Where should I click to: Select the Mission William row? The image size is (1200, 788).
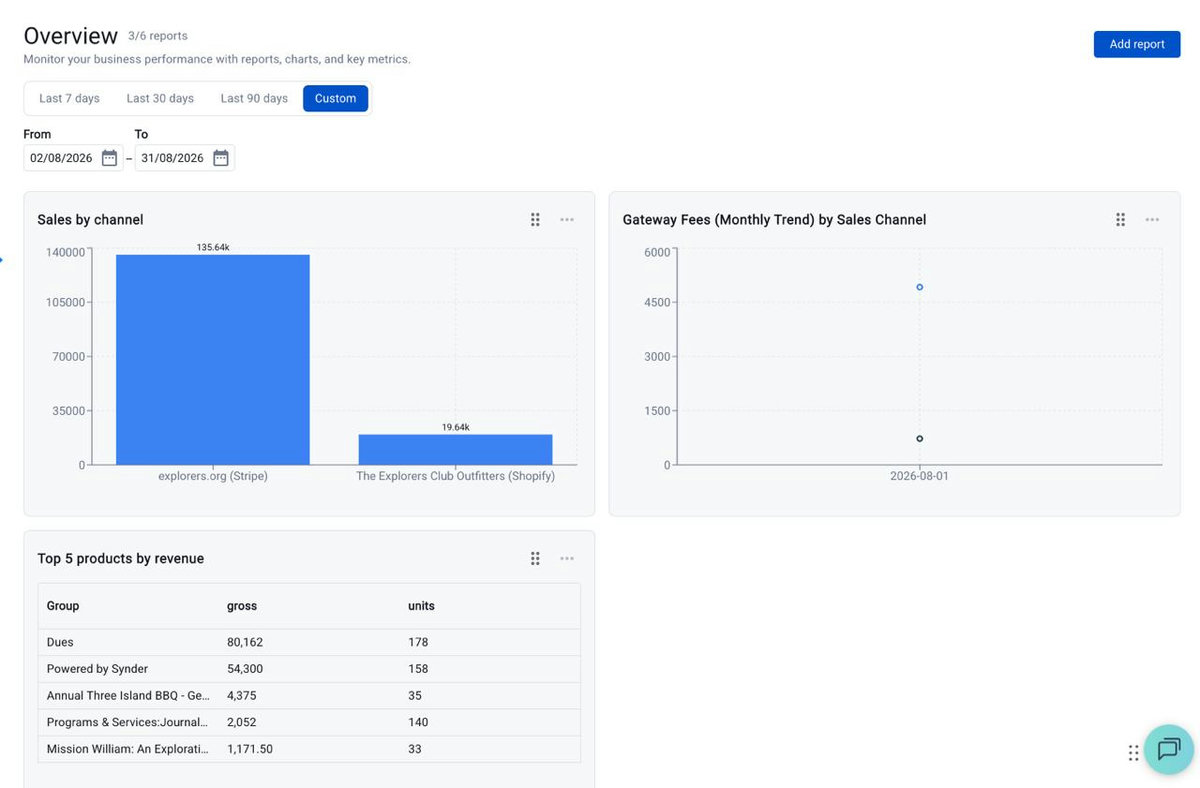(309, 749)
